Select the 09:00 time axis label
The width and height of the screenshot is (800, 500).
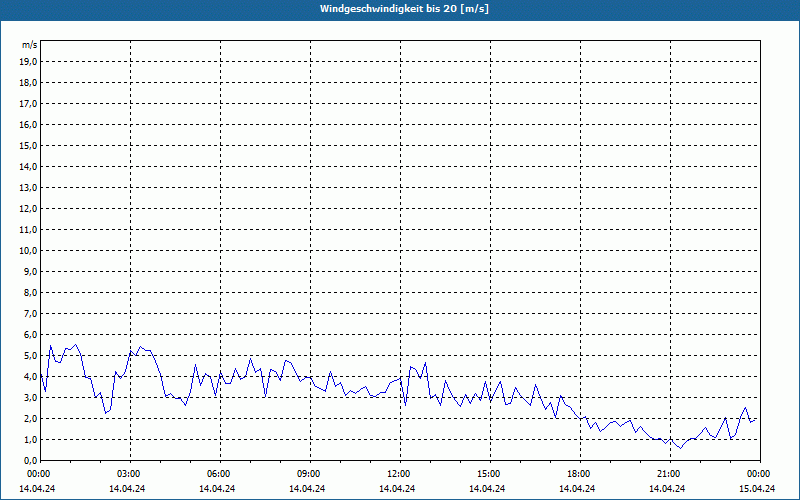tap(309, 474)
